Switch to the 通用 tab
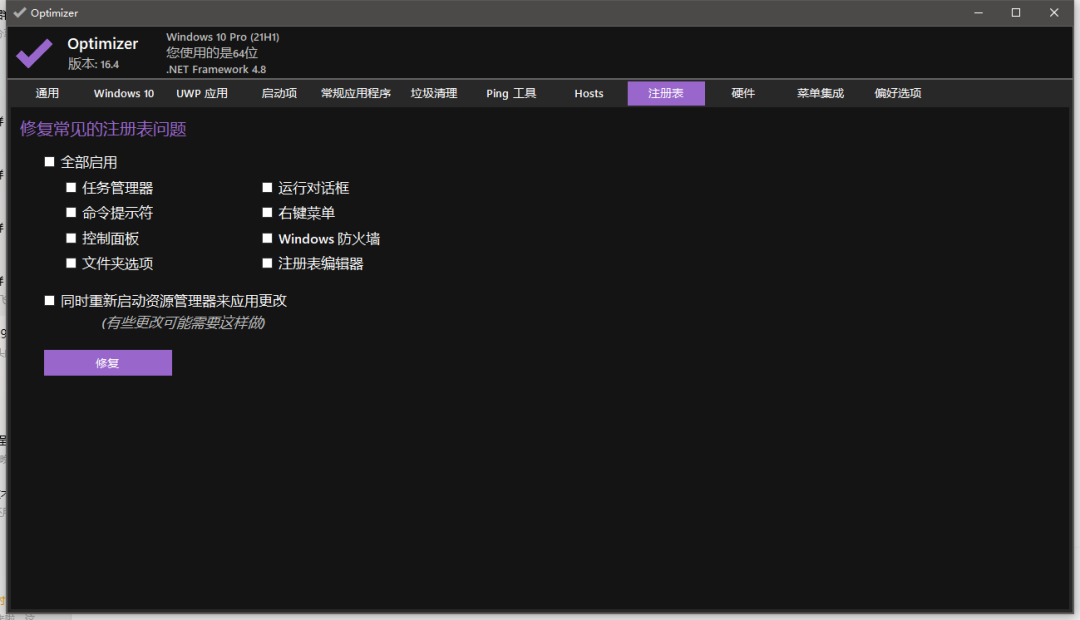 pos(48,93)
